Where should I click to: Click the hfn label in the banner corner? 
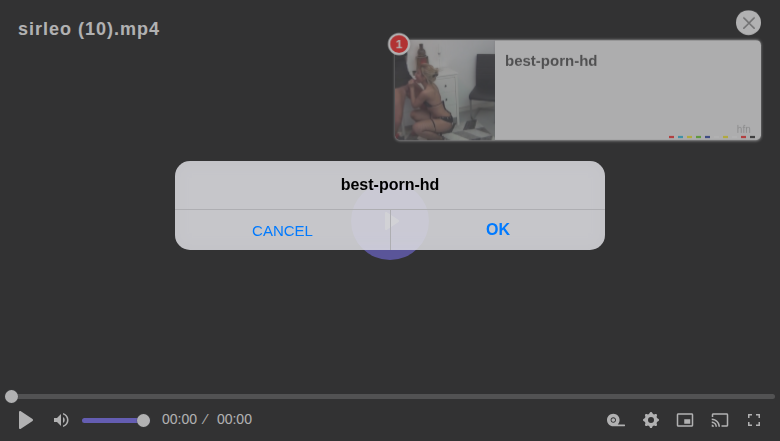[743, 129]
